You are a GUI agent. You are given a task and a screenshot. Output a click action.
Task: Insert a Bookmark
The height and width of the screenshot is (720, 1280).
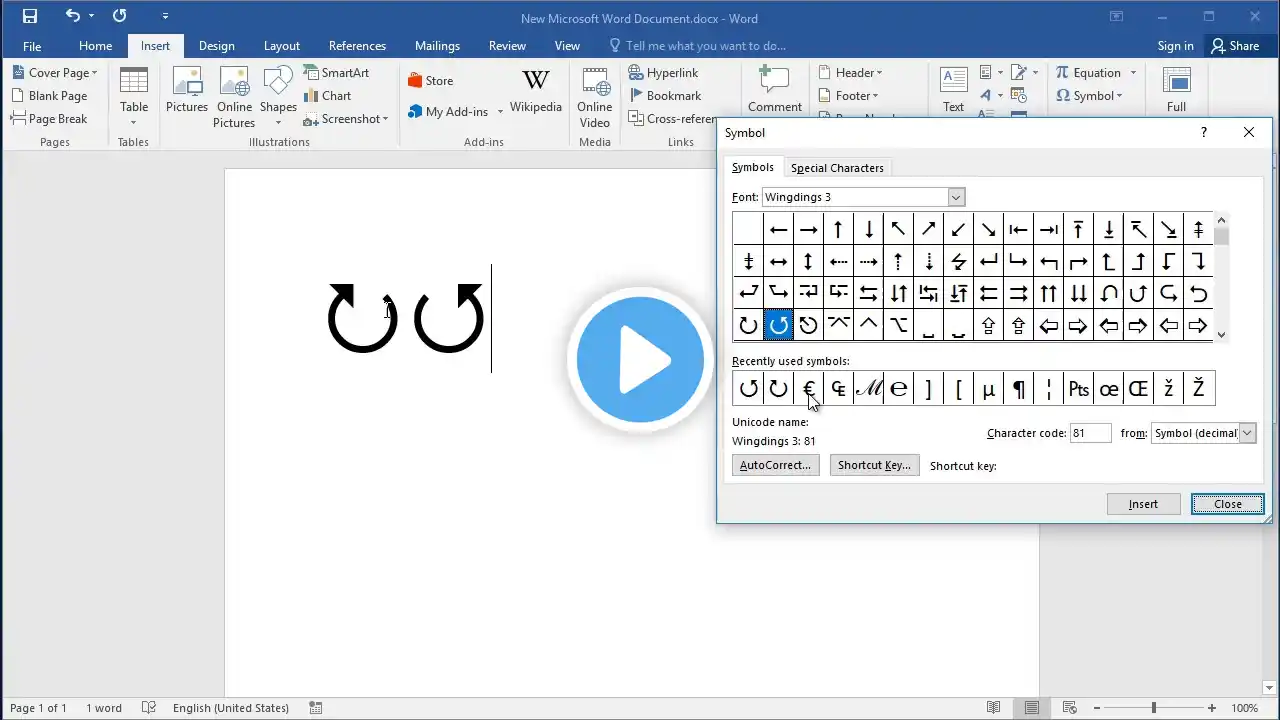pos(665,96)
